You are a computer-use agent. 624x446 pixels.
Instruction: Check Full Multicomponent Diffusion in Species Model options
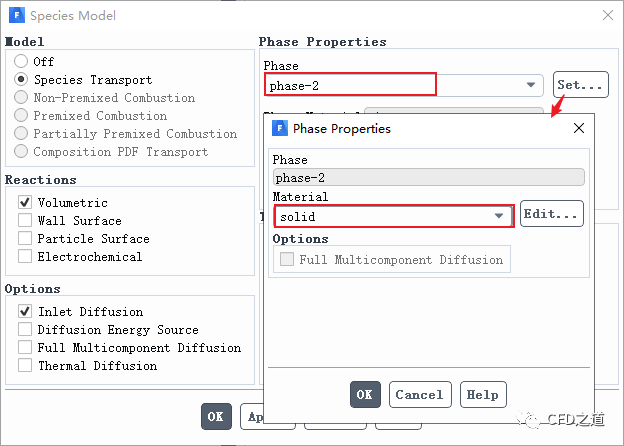[25, 348]
